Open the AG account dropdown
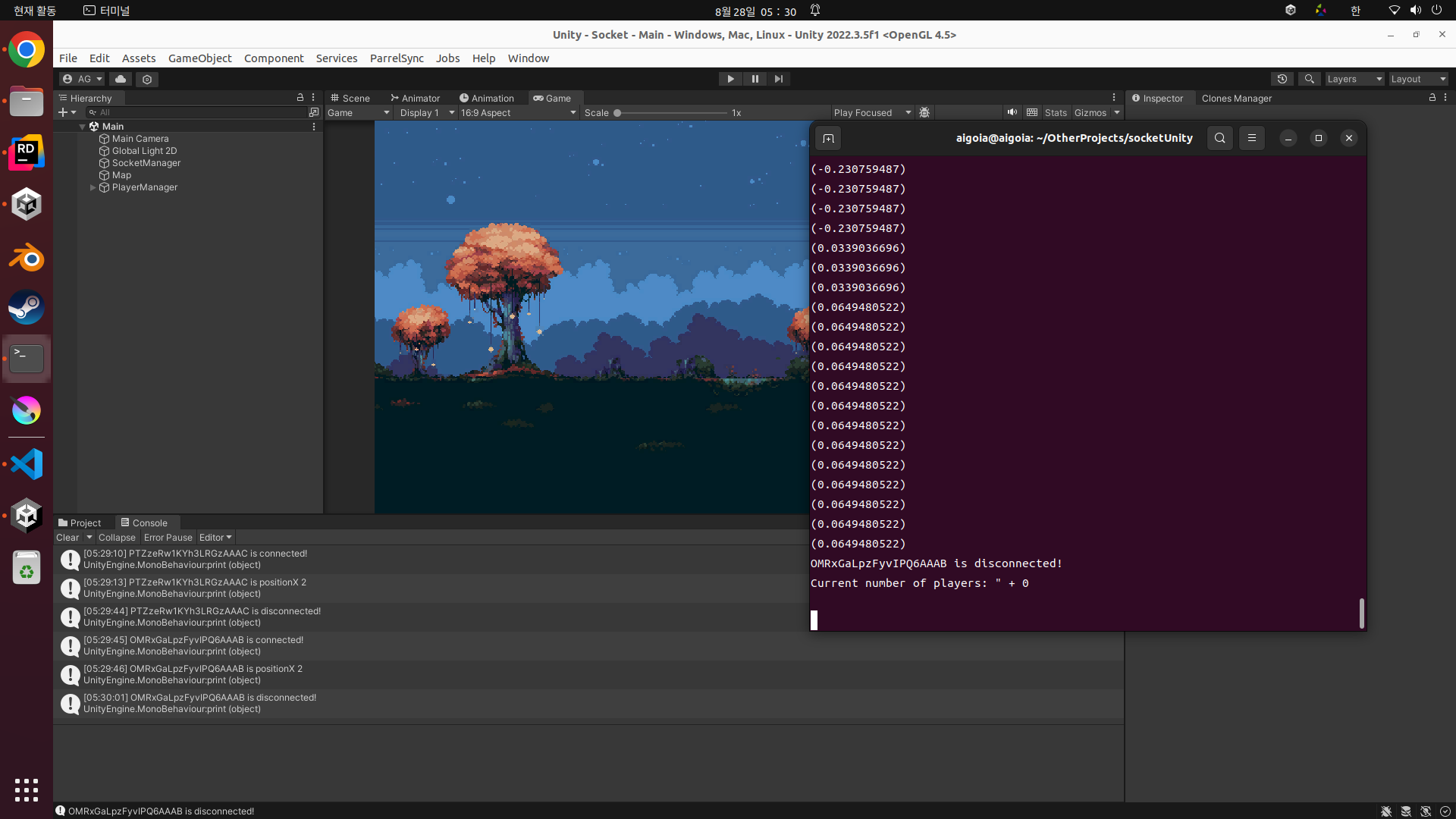 click(82, 79)
